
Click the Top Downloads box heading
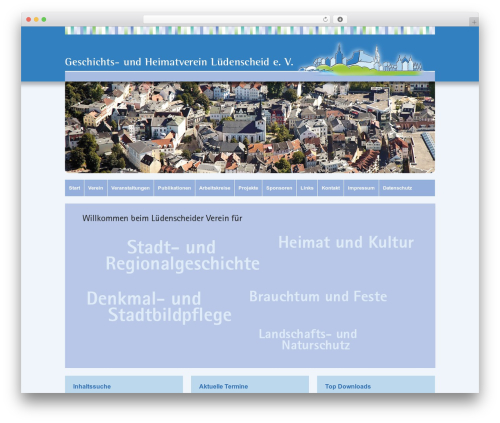[348, 386]
